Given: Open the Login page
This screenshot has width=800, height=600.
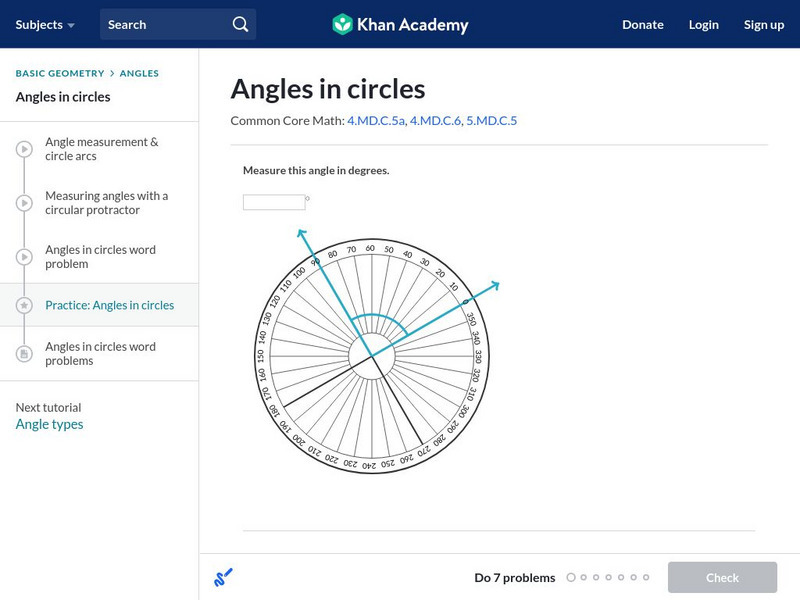Looking at the screenshot, I should coord(703,24).
